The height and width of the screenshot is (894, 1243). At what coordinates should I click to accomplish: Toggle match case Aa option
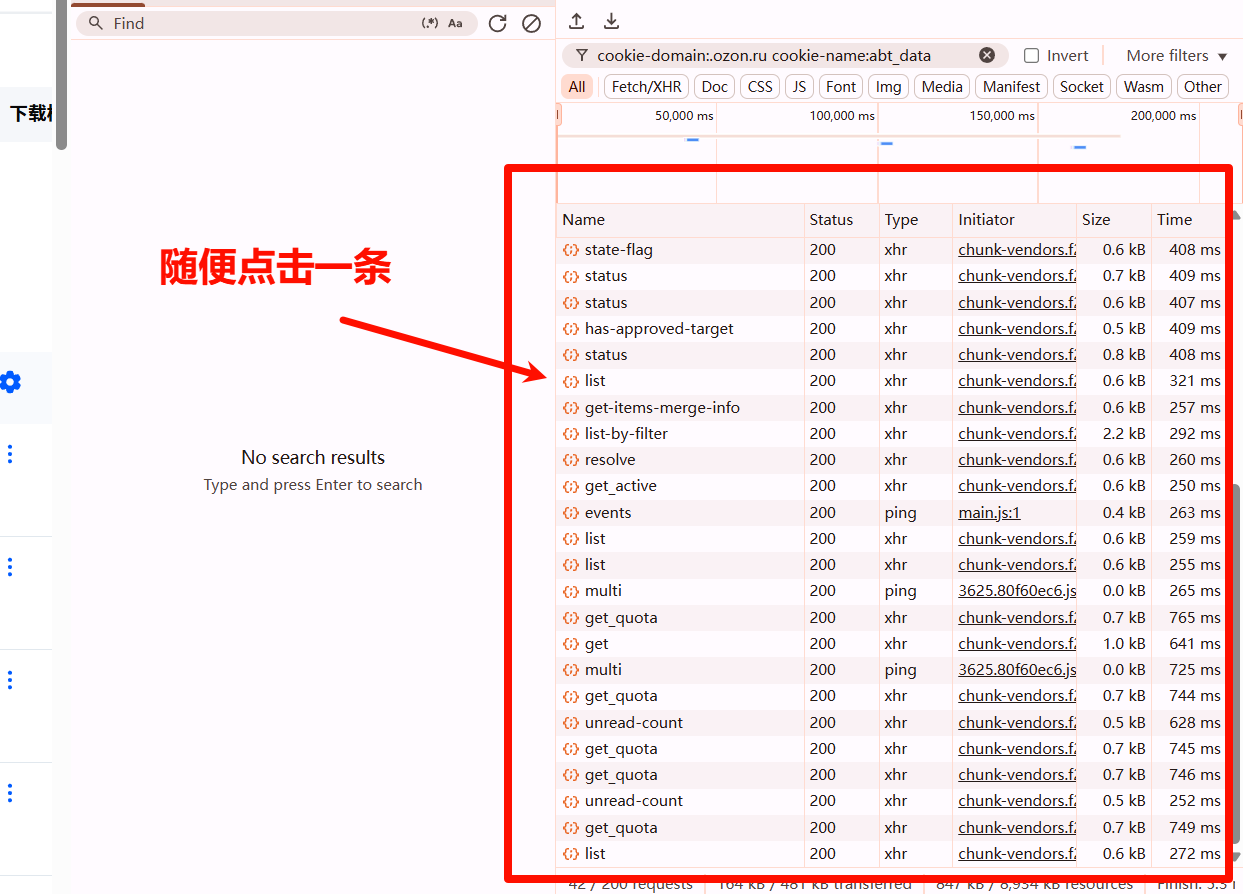point(455,23)
